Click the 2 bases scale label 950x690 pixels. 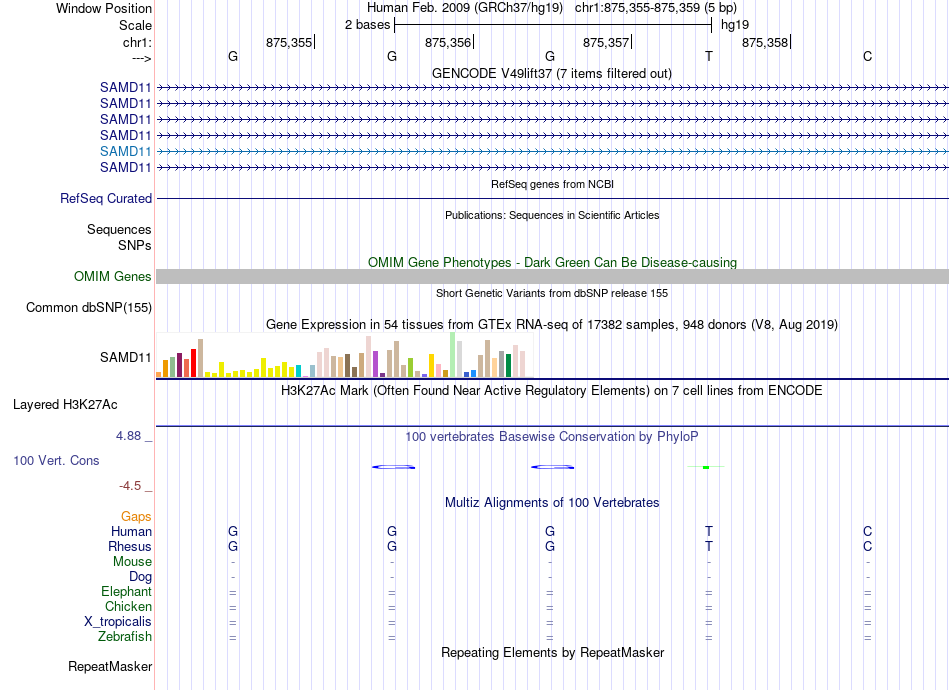tap(367, 25)
